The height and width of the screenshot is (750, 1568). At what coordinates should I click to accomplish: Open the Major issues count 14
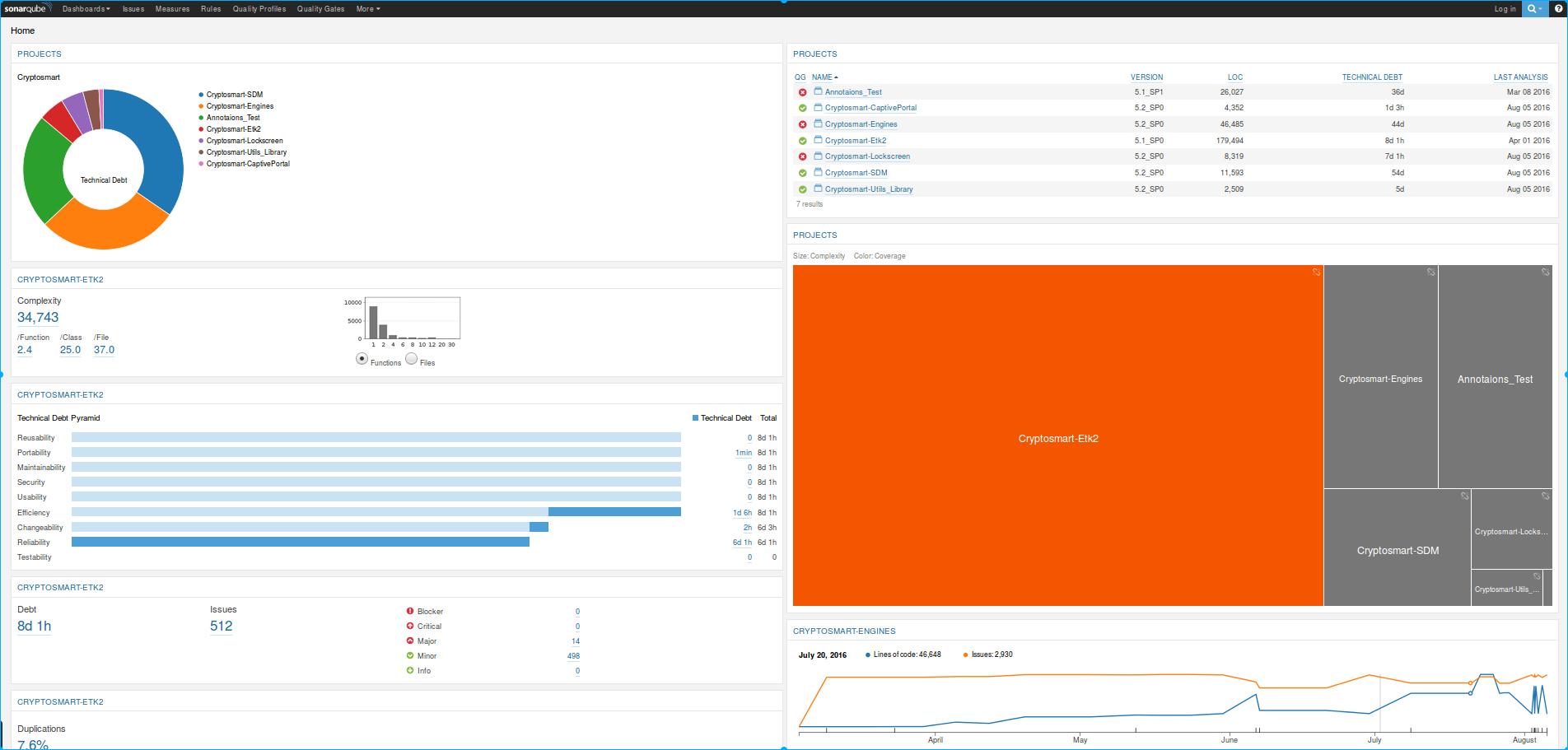(x=576, y=641)
